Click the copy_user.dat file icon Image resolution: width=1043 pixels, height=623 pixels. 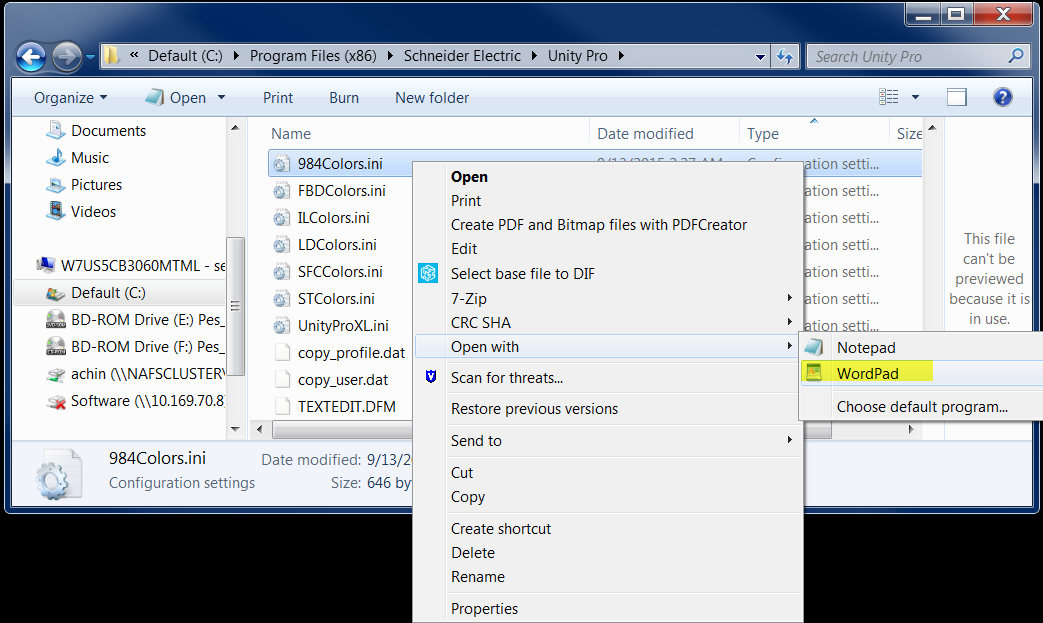[282, 380]
